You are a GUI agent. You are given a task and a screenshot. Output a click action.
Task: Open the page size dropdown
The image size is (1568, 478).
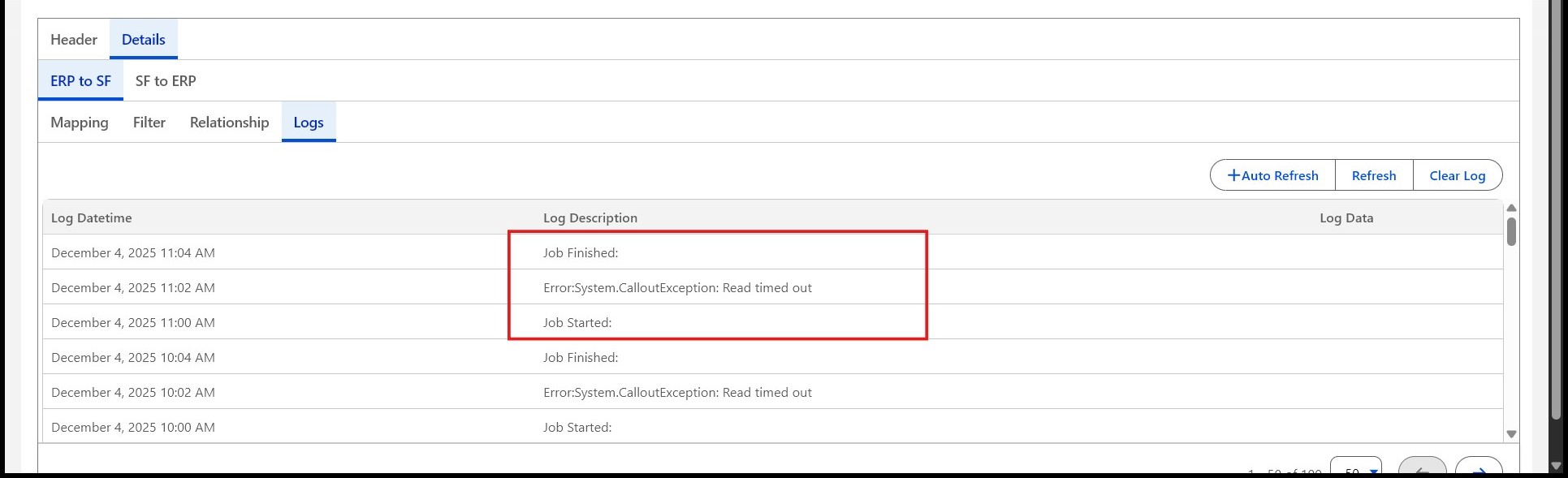[1356, 469]
